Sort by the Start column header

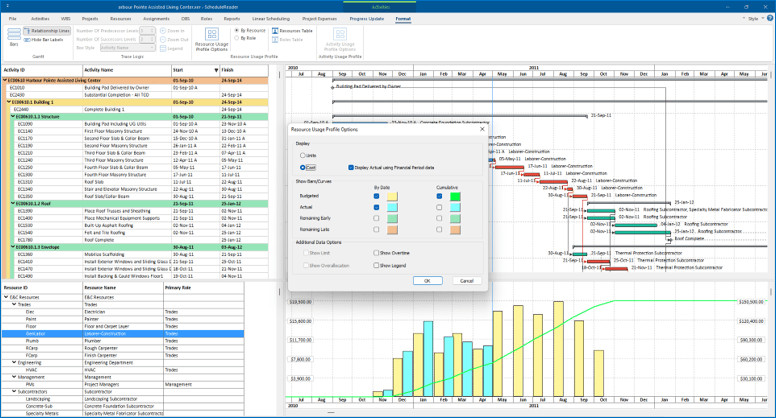(195, 70)
